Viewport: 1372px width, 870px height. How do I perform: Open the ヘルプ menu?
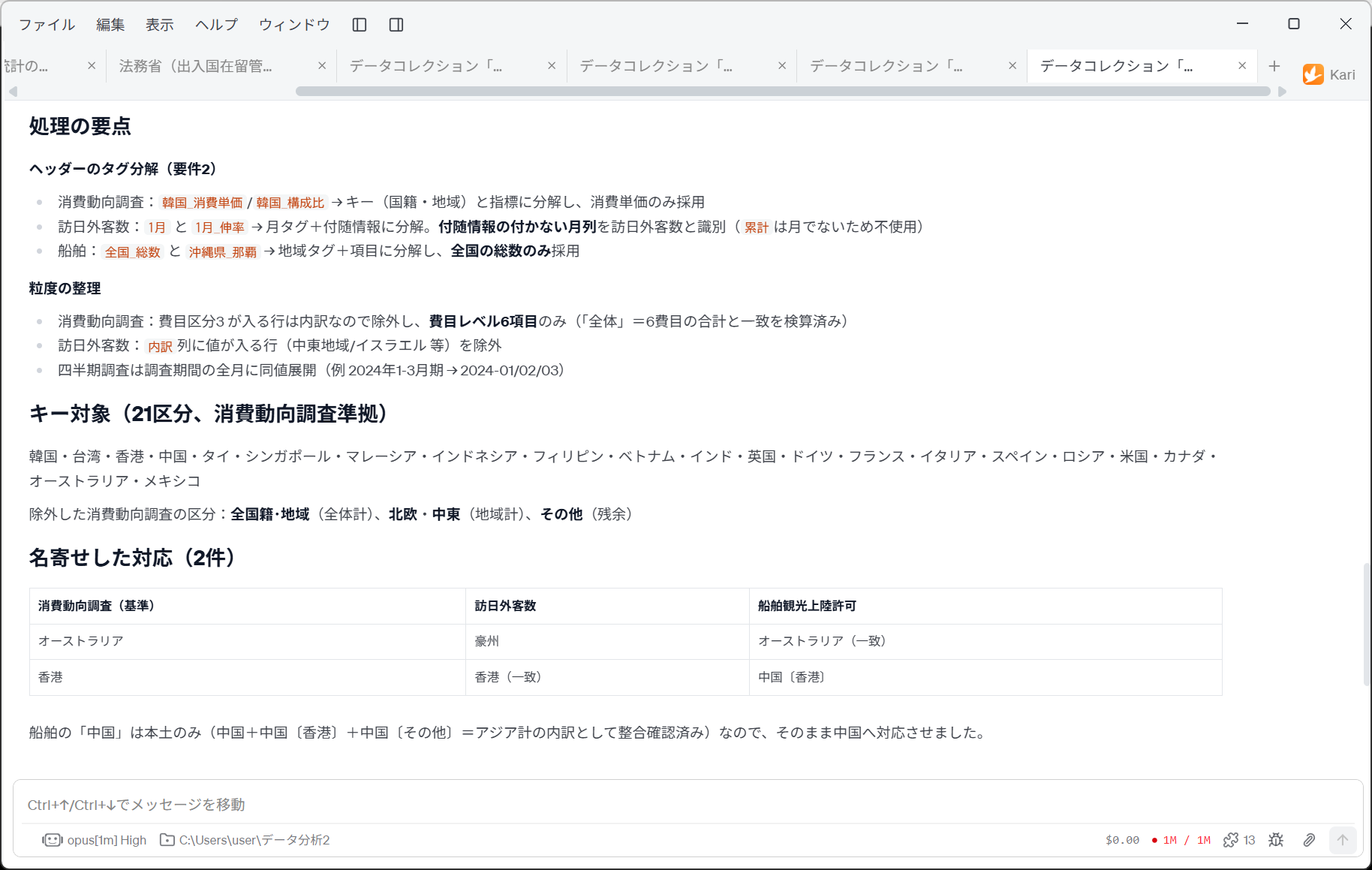(x=216, y=25)
